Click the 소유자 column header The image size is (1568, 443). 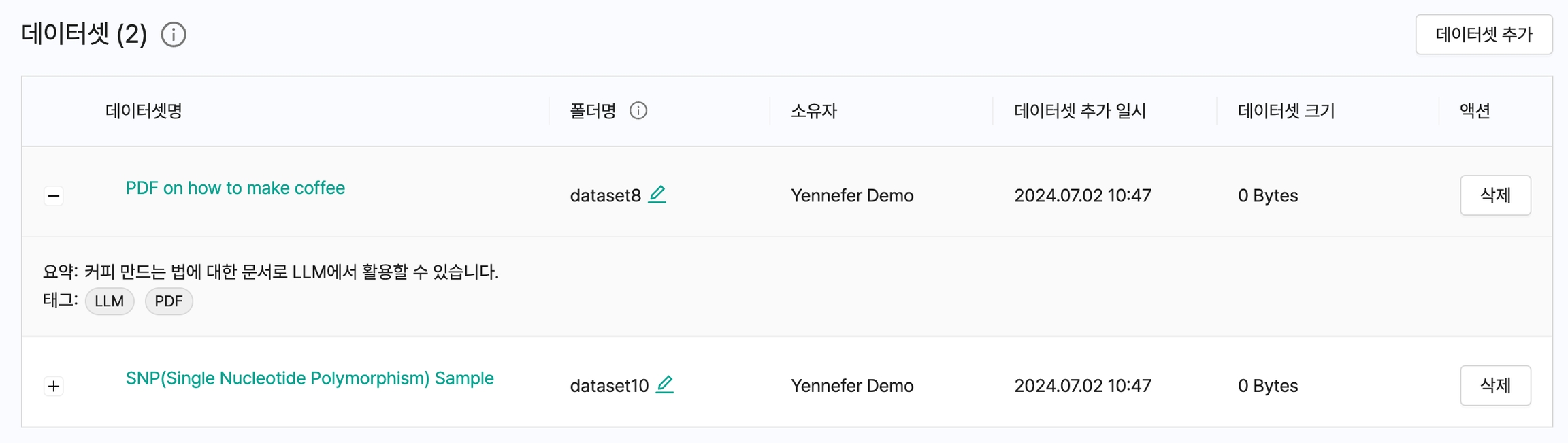tap(813, 111)
